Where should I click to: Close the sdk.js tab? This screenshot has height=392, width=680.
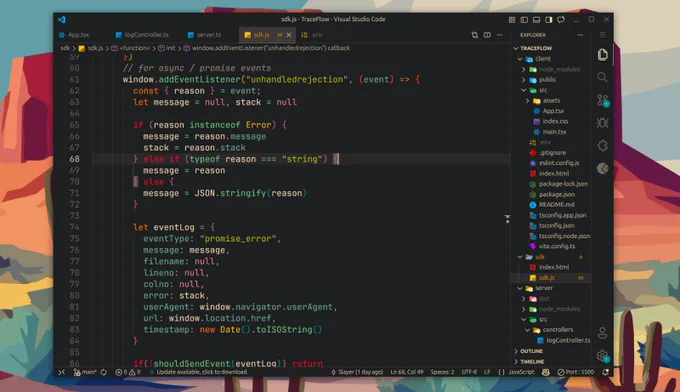[x=289, y=35]
